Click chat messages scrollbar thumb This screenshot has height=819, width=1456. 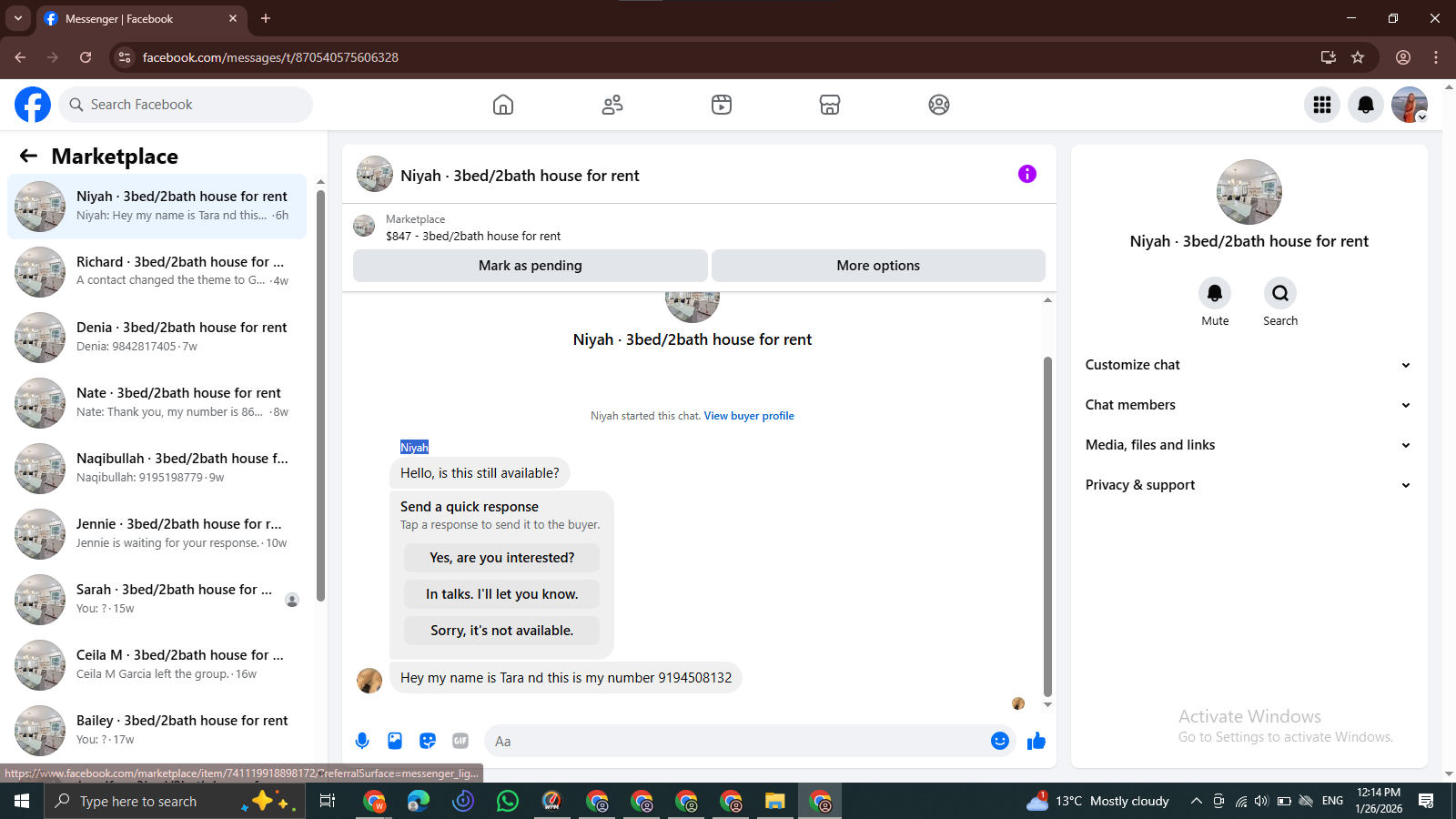[1047, 526]
